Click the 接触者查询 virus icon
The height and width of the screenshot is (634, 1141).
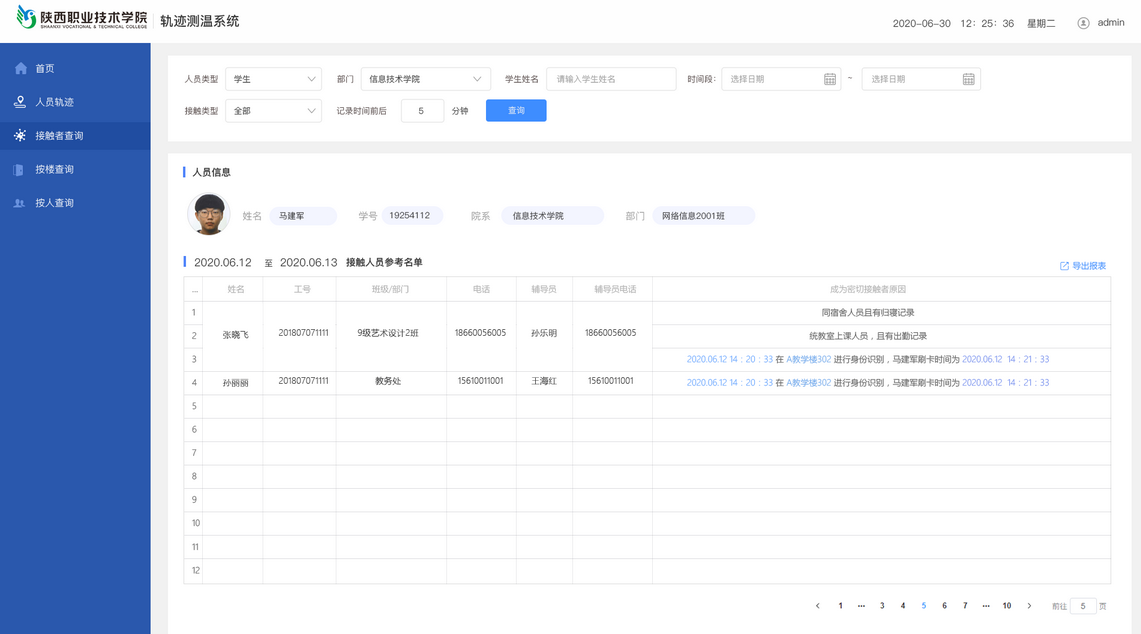click(x=20, y=136)
